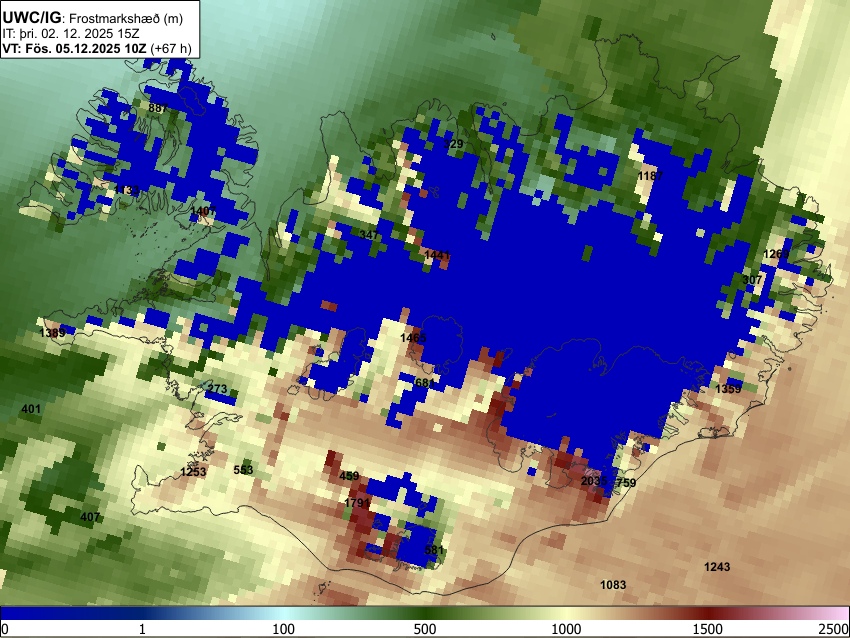Click the 581 value near the south coast

(x=434, y=550)
